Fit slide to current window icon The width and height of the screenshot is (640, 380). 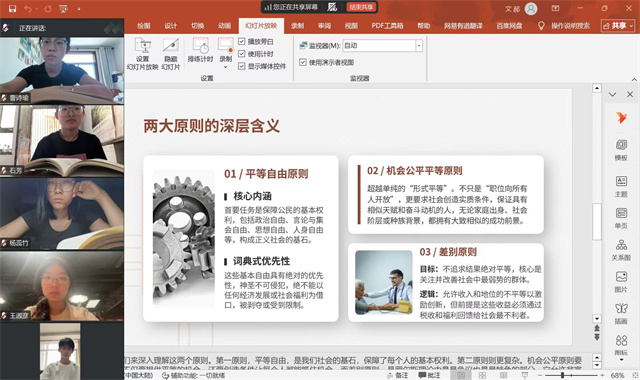pos(635,375)
